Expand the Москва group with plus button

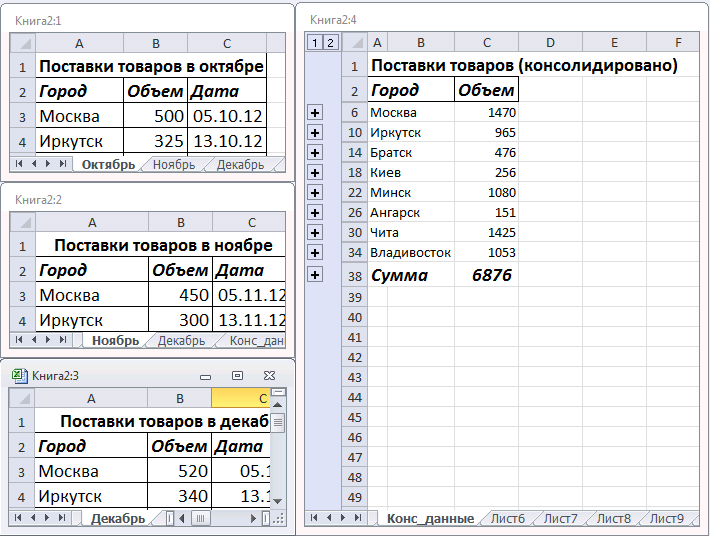pyautogui.click(x=315, y=113)
